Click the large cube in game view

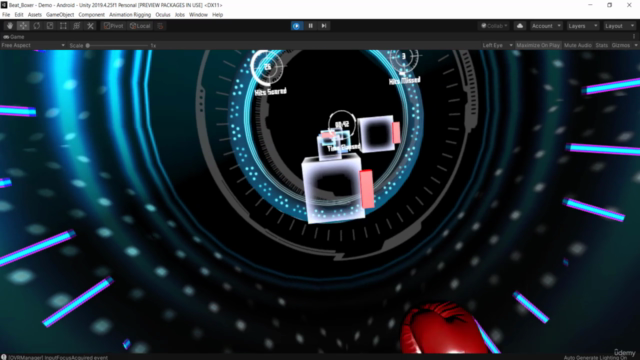pos(333,190)
